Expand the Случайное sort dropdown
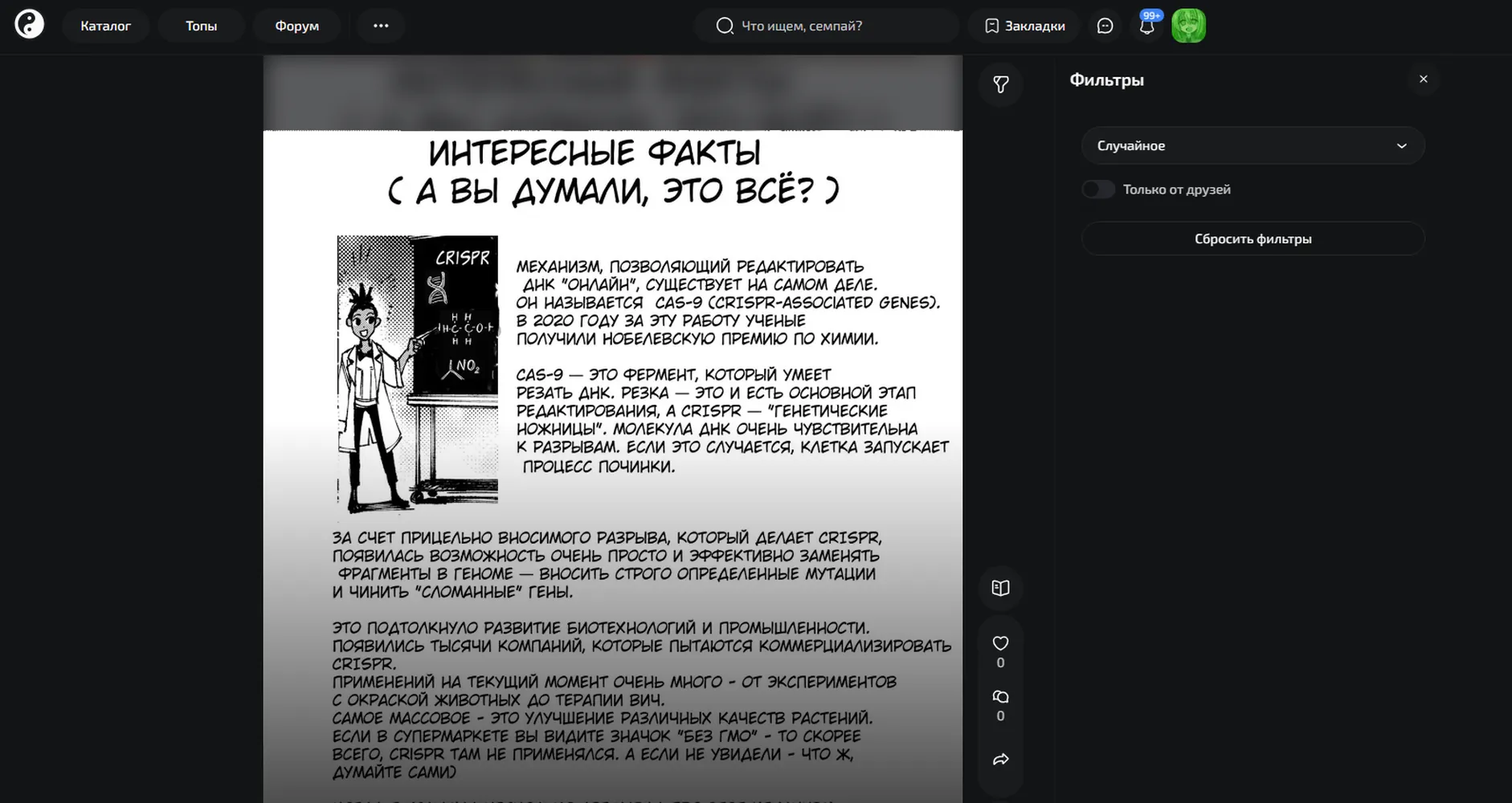This screenshot has width=1512, height=803. click(x=1253, y=145)
